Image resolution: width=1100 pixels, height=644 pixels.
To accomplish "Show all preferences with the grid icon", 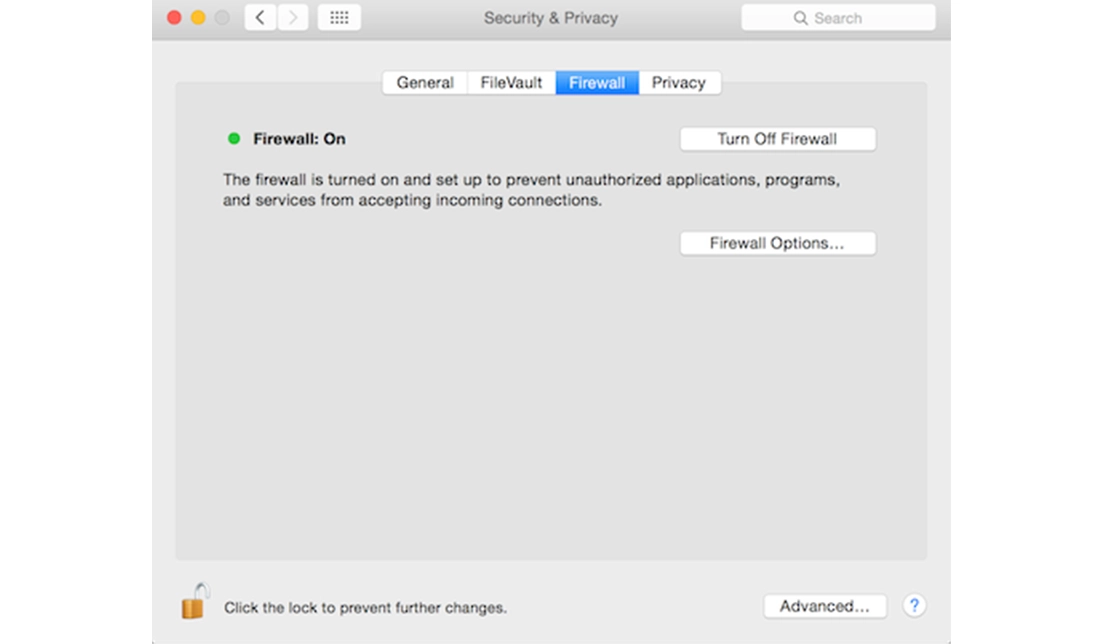I will (x=339, y=18).
